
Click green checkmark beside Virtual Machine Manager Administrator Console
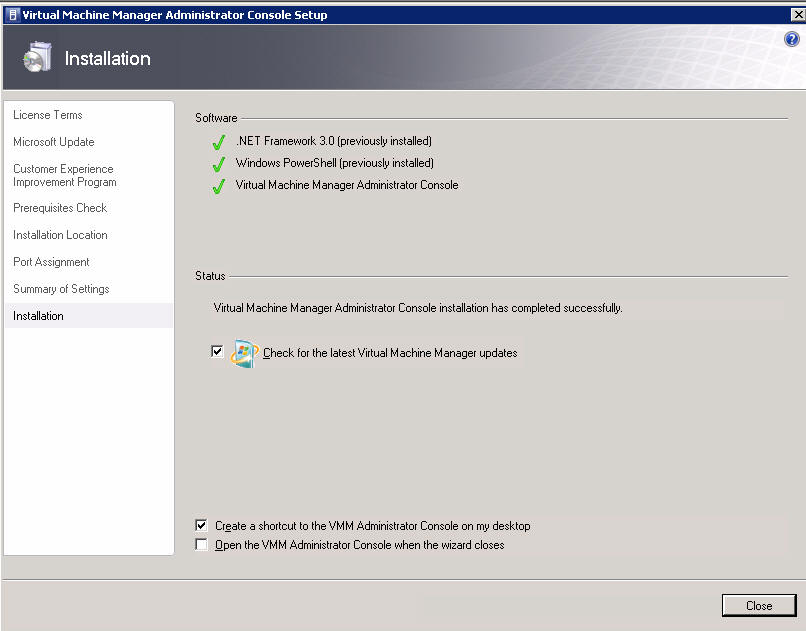tap(219, 186)
